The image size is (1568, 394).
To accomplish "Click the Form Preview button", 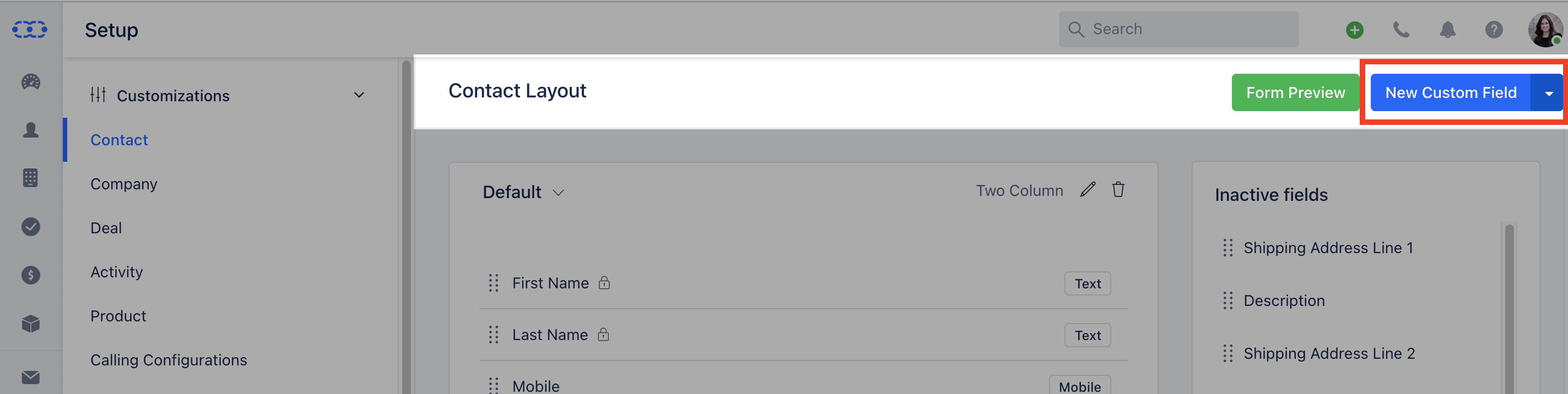I will point(1295,92).
